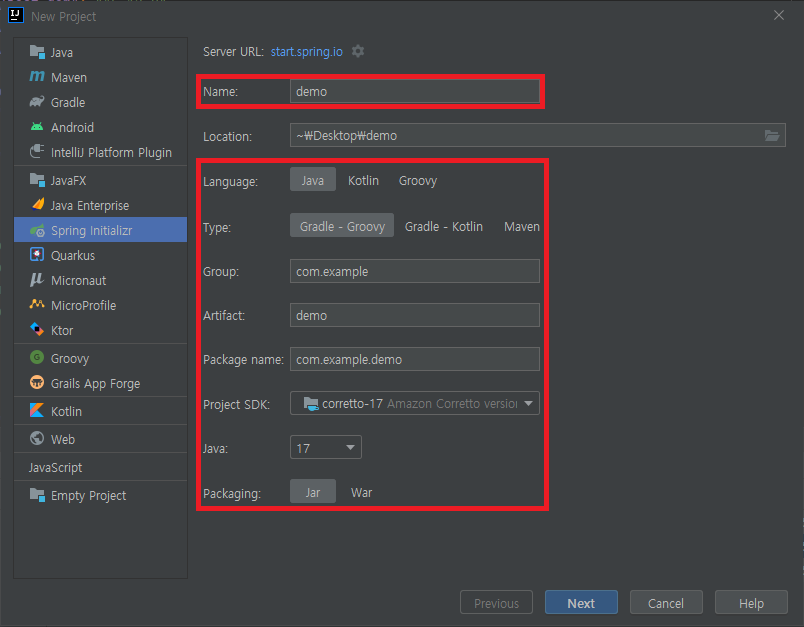Click the Java project type icon
This screenshot has height=627, width=804.
pyautogui.click(x=37, y=52)
